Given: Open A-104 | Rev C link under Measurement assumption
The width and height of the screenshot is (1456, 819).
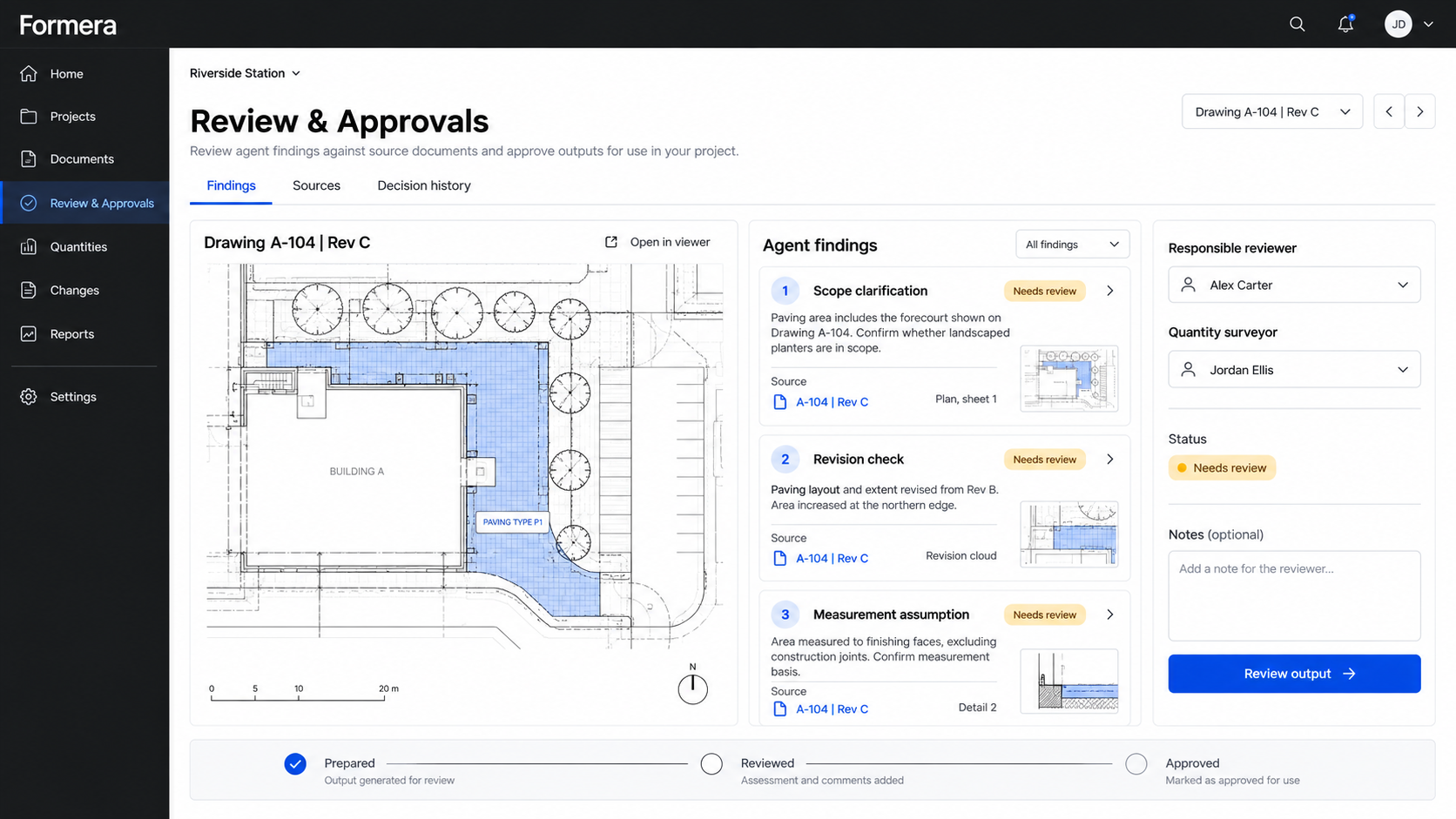Looking at the screenshot, I should (832, 709).
